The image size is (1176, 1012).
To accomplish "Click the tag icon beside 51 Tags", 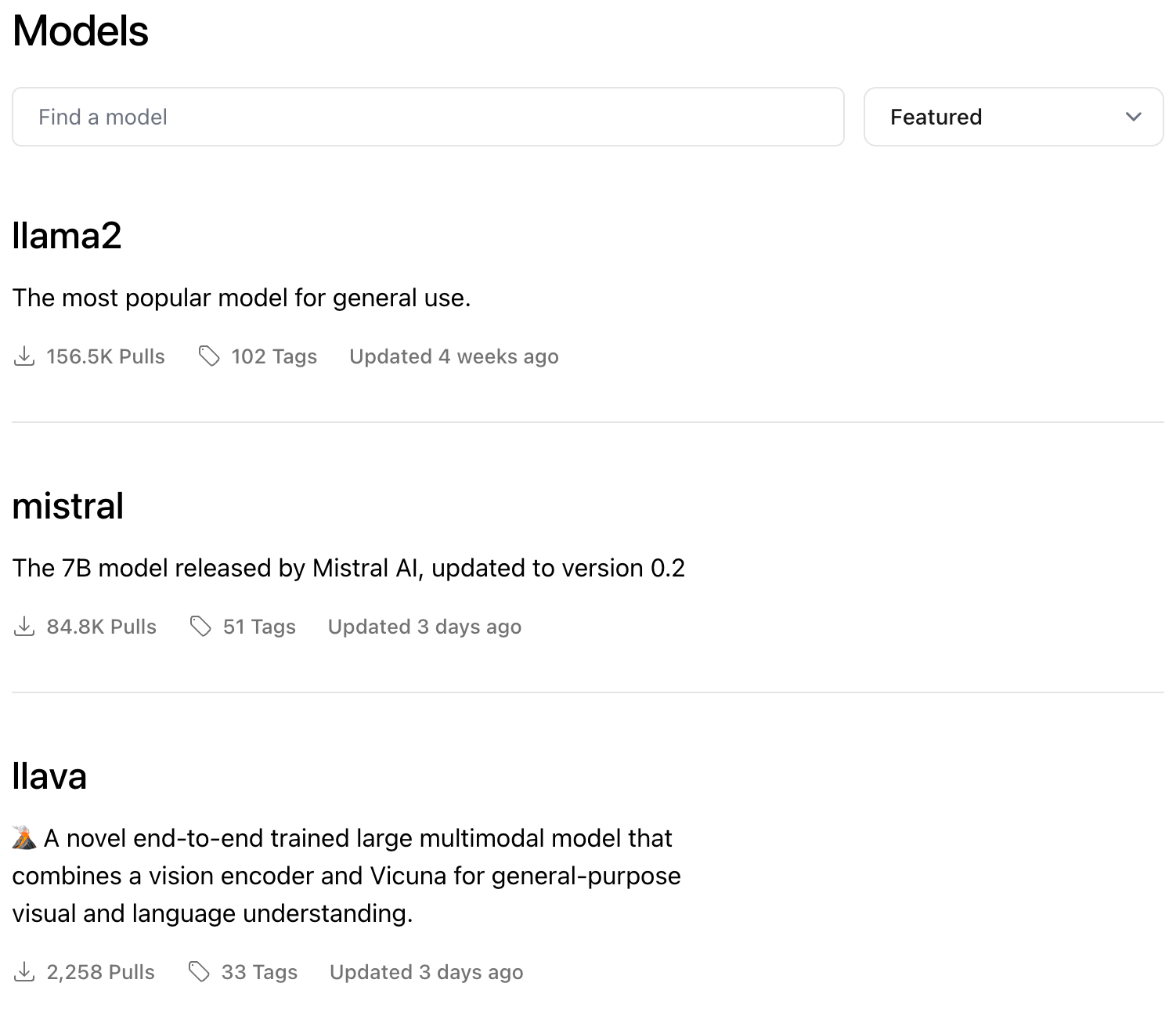I will click(200, 627).
